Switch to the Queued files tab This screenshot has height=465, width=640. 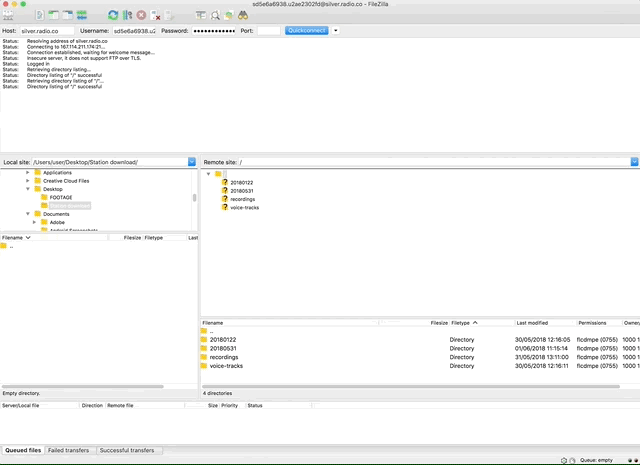(23, 450)
